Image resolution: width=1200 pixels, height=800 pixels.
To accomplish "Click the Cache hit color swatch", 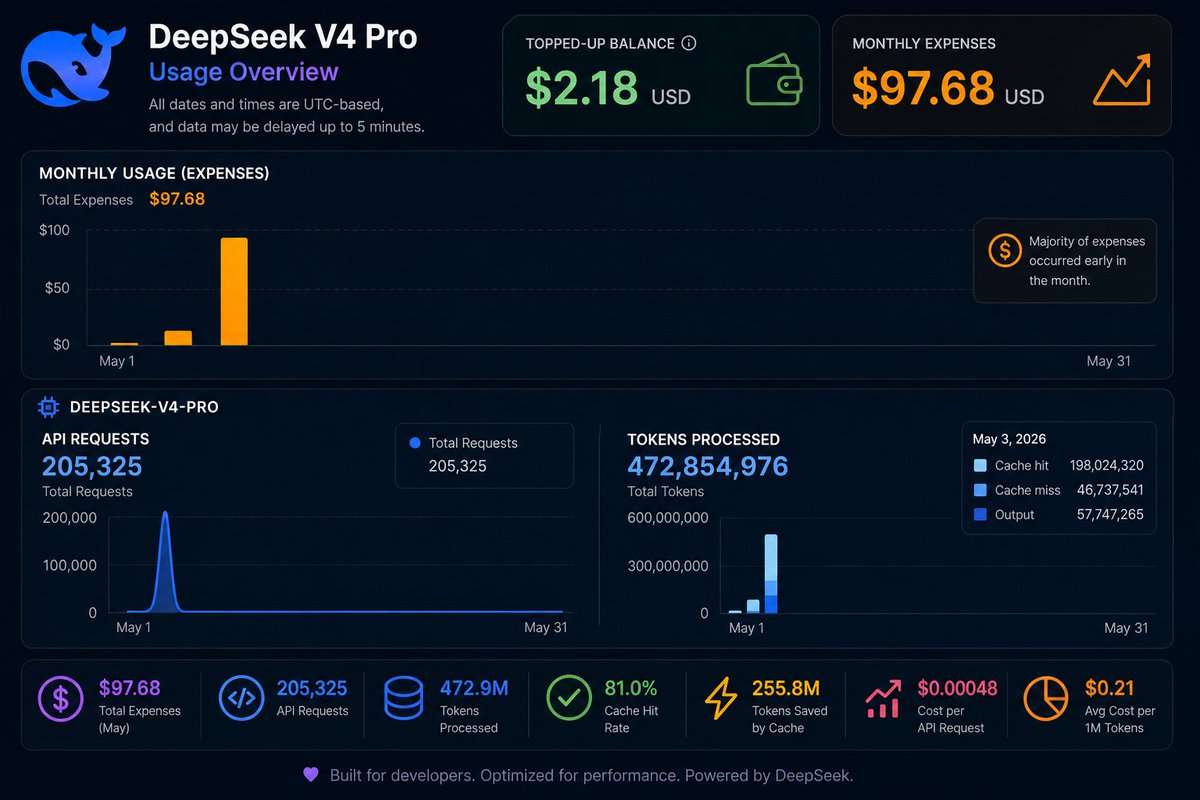I will pos(979,466).
